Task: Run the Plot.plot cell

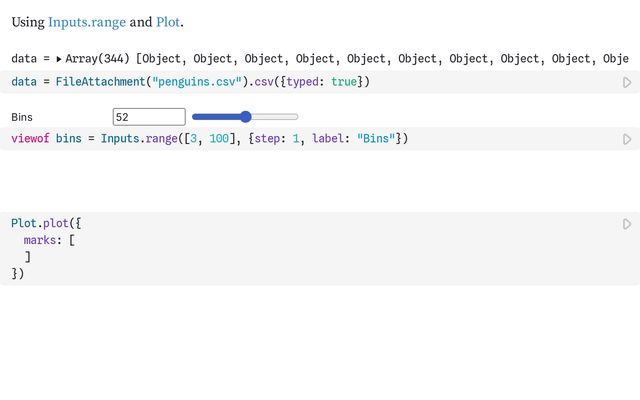Action: coord(627,224)
